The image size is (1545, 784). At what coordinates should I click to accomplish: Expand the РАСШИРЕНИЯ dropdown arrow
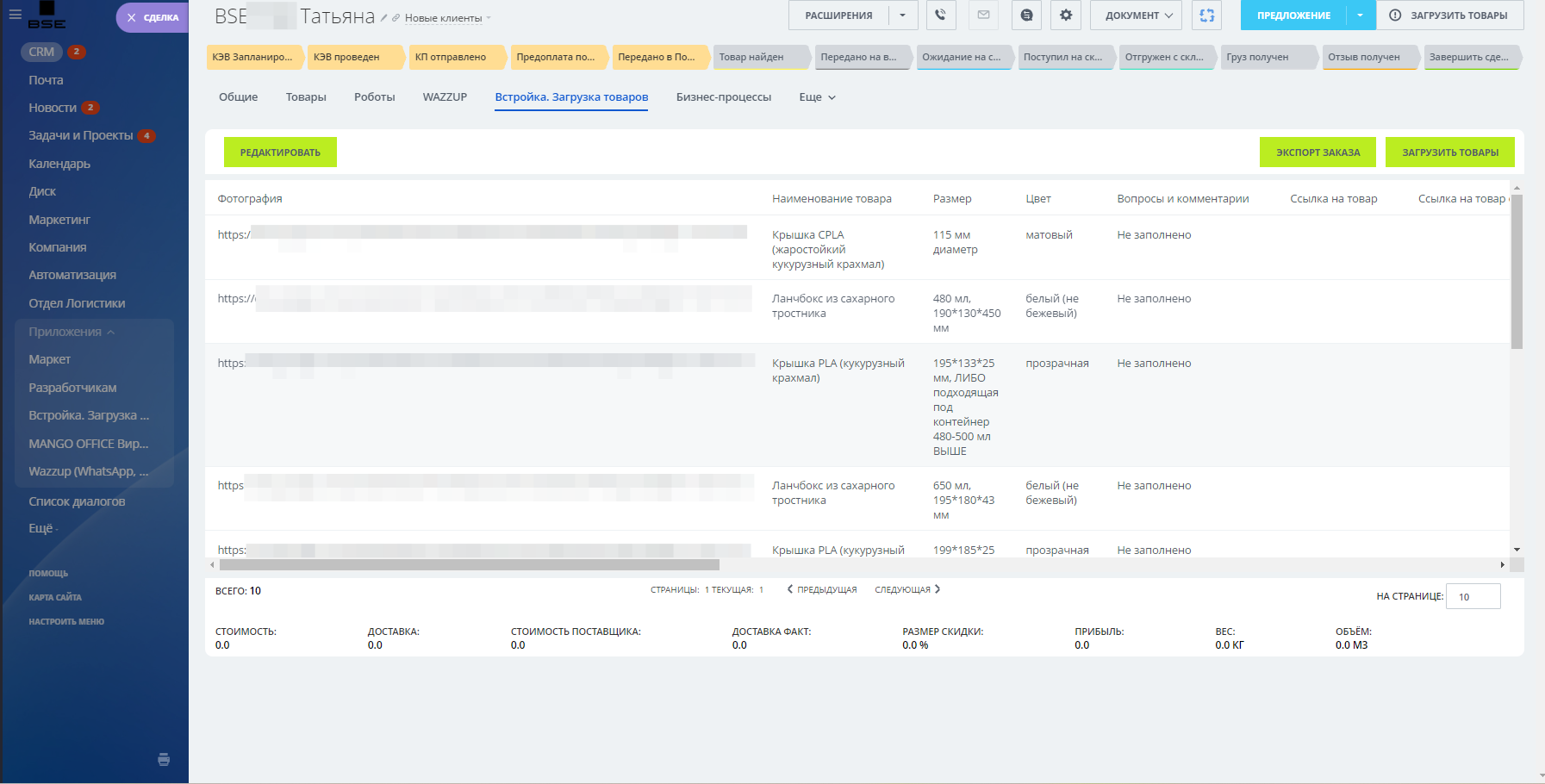click(903, 16)
